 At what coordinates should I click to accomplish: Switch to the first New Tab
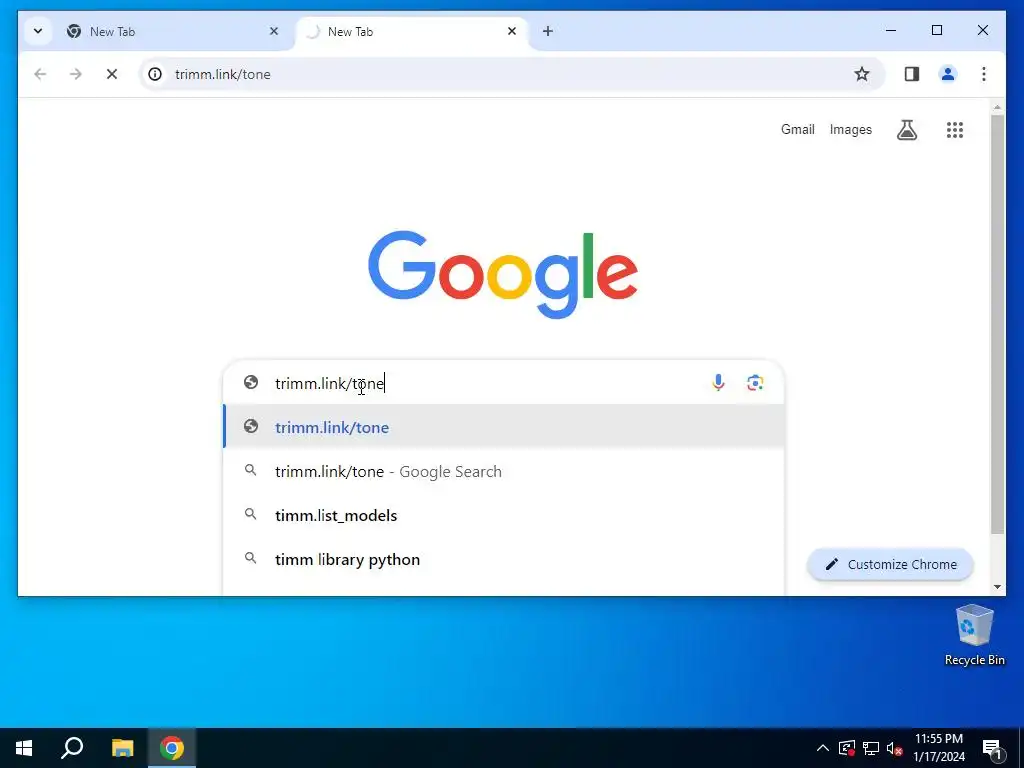172,31
